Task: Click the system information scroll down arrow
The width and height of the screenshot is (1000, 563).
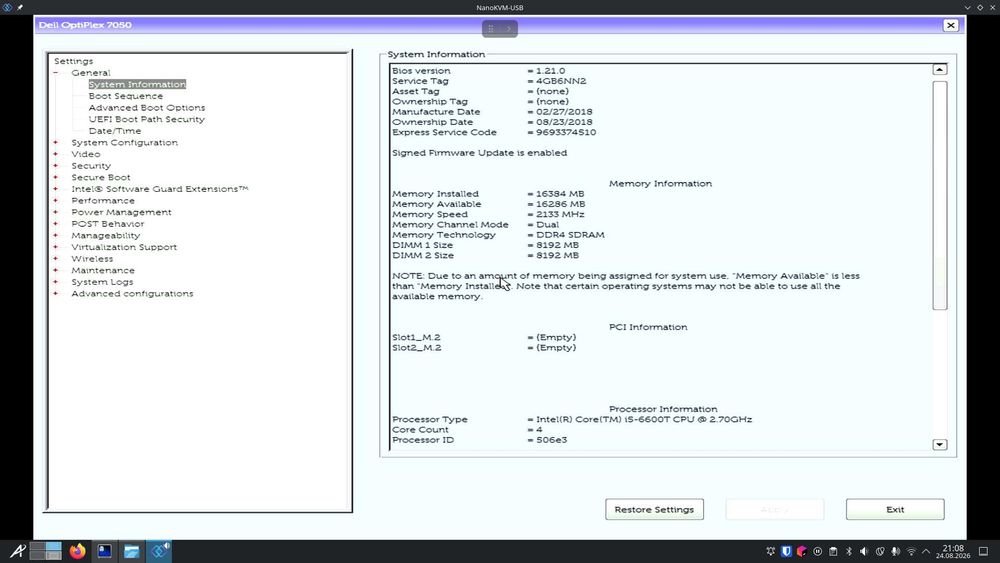Action: point(939,444)
